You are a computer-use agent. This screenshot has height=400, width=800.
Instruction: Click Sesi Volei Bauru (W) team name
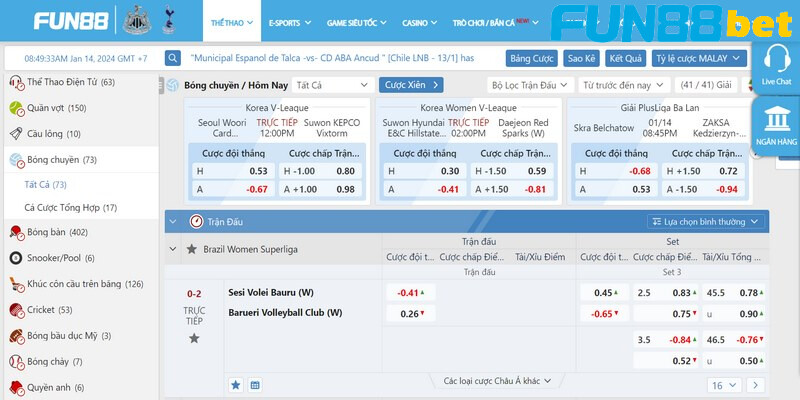pyautogui.click(x=271, y=293)
